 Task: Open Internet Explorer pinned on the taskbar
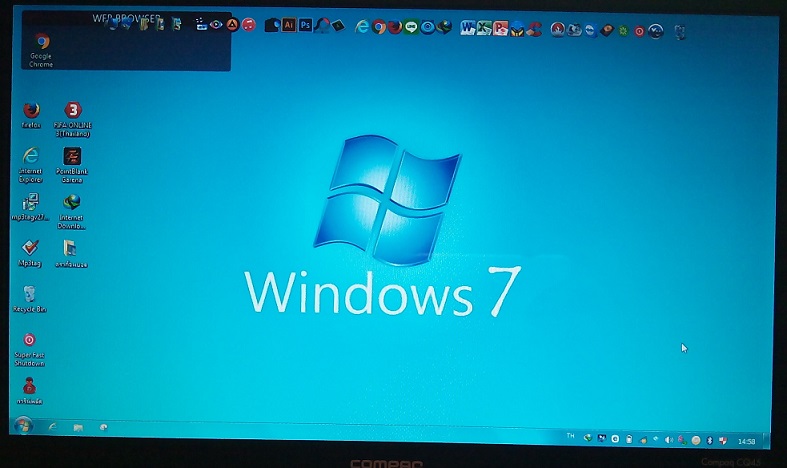(x=52, y=427)
